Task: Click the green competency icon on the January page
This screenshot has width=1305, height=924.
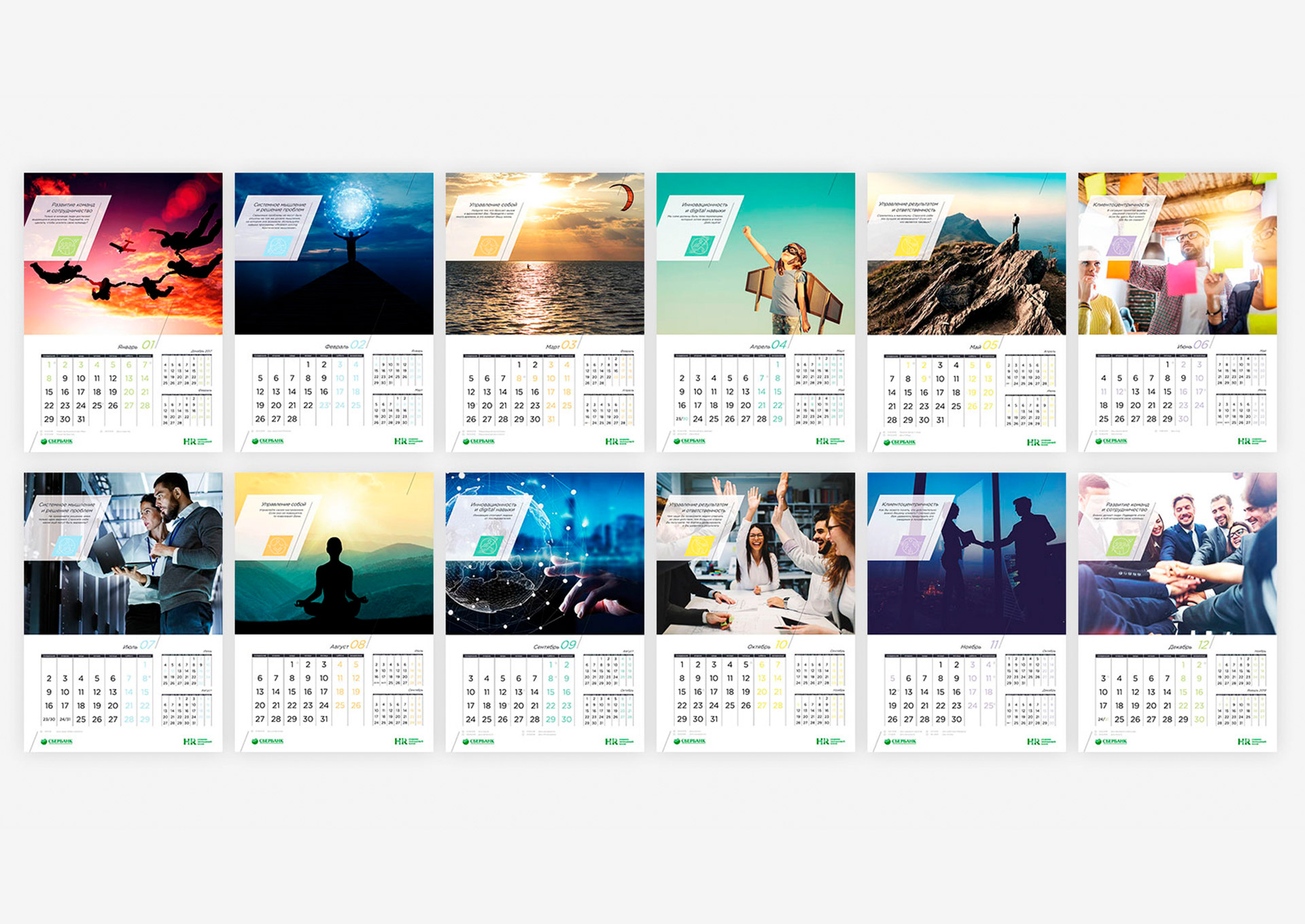Action: pos(67,246)
